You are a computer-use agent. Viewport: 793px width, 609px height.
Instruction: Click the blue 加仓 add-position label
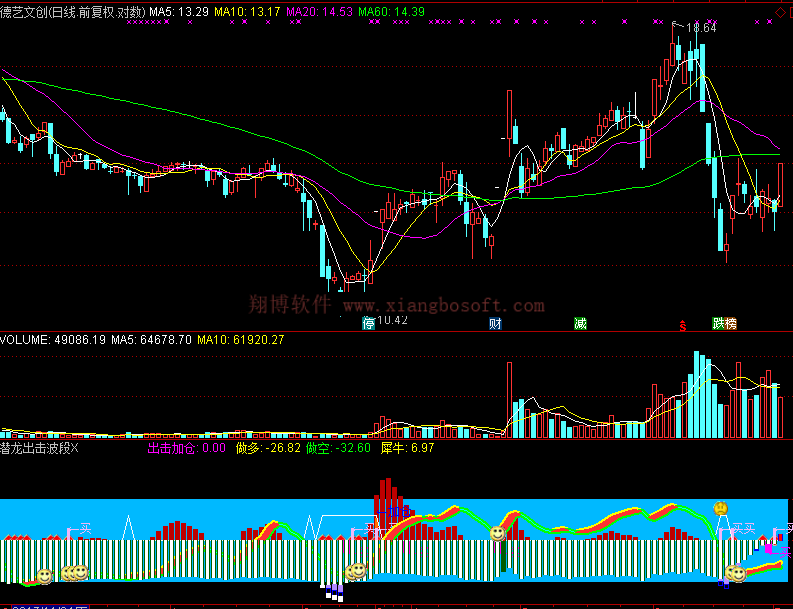click(399, 512)
